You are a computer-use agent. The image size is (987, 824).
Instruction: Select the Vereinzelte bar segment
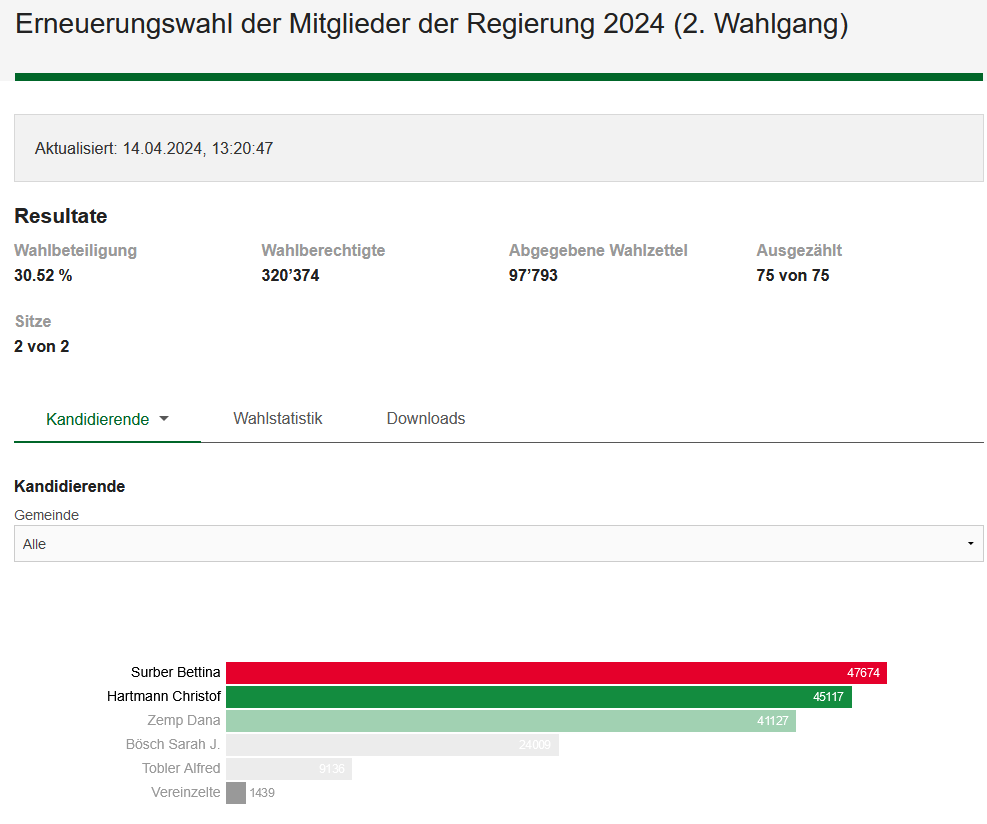point(236,792)
